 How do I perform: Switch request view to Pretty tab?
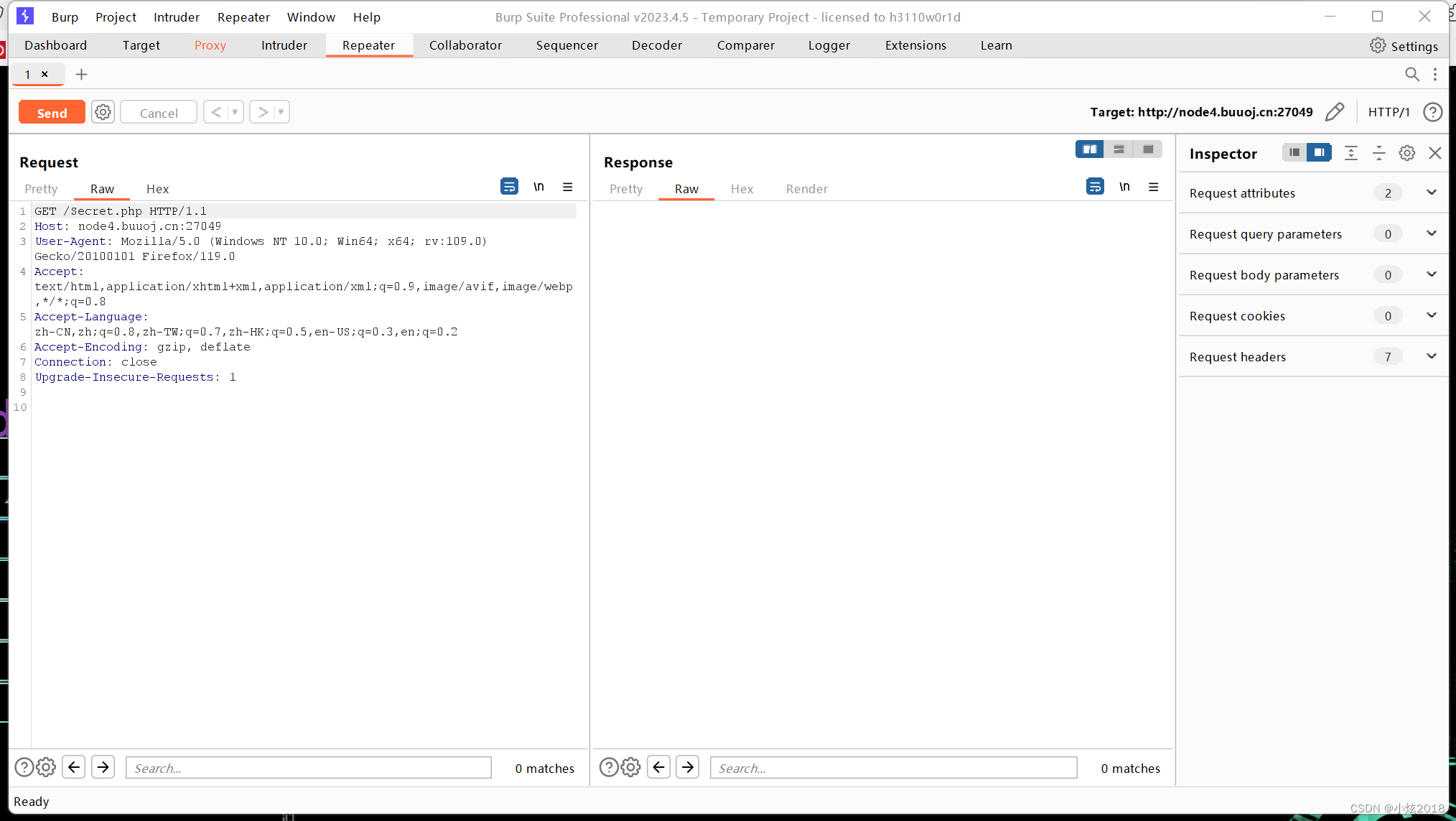[x=41, y=189]
